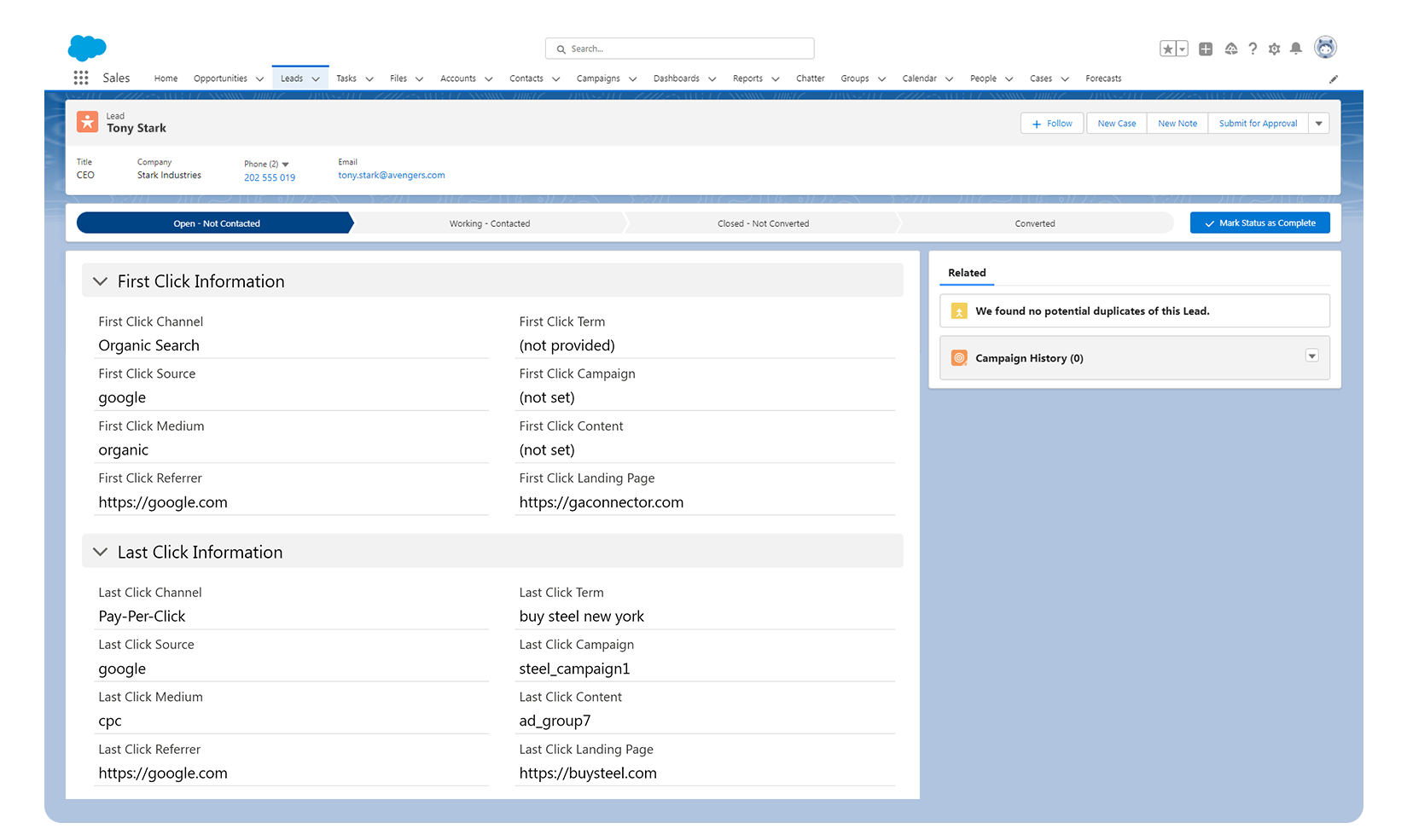Select the Related tab
The image size is (1407, 840).
967,273
